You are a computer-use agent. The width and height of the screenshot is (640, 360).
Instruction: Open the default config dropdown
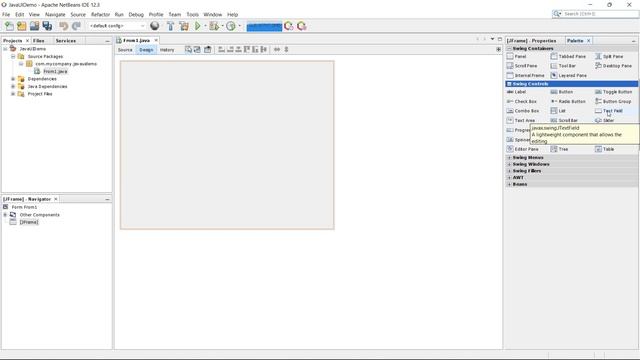(x=117, y=26)
